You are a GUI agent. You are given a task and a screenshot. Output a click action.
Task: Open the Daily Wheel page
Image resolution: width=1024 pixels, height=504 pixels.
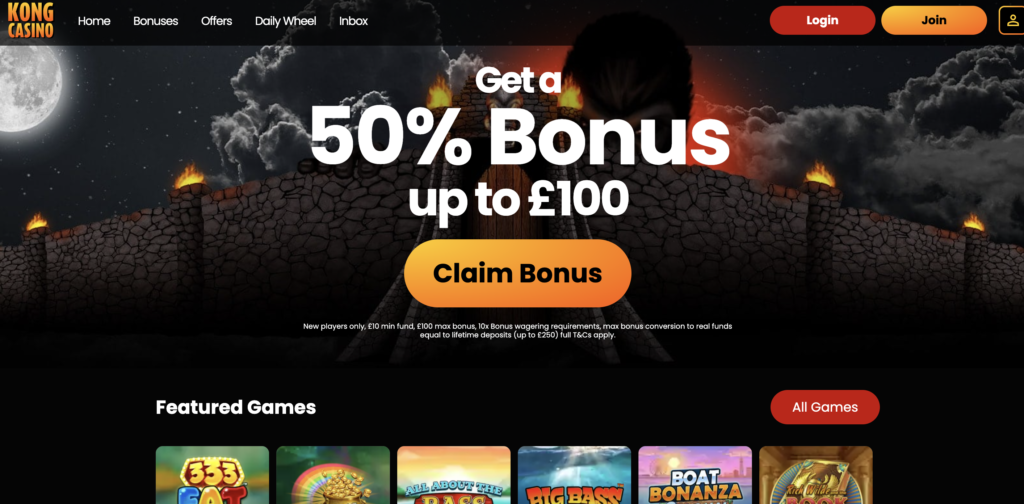point(285,21)
